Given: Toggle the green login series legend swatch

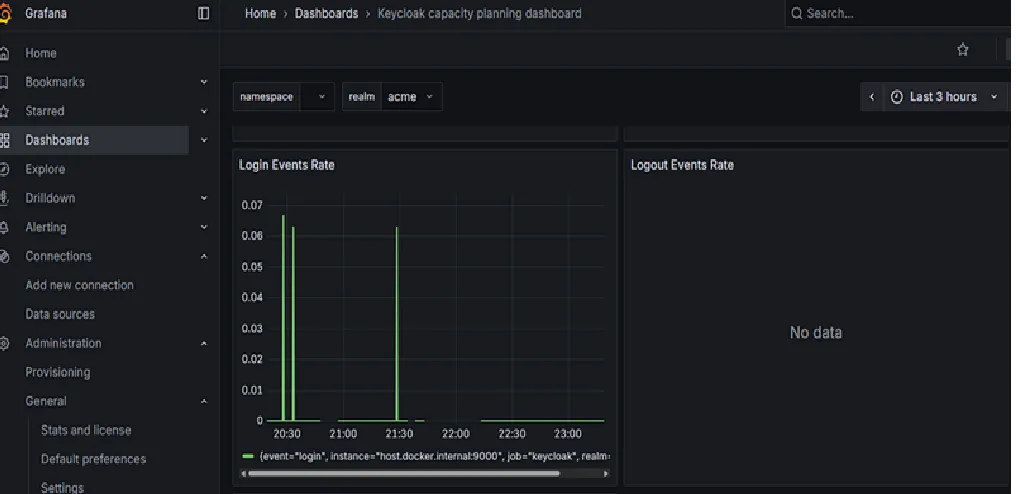Looking at the screenshot, I should point(248,456).
